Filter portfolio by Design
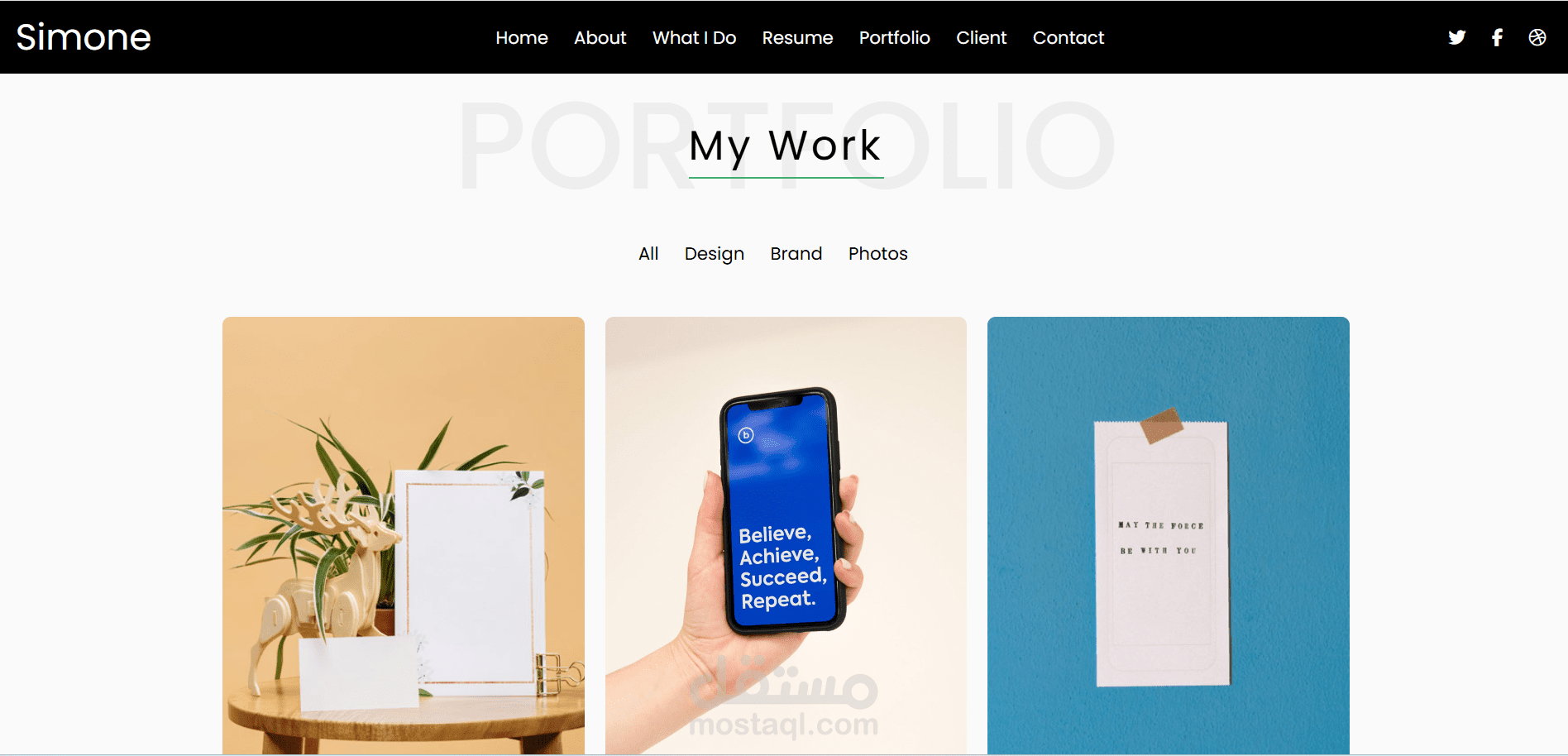This screenshot has width=1568, height=756. (x=715, y=254)
